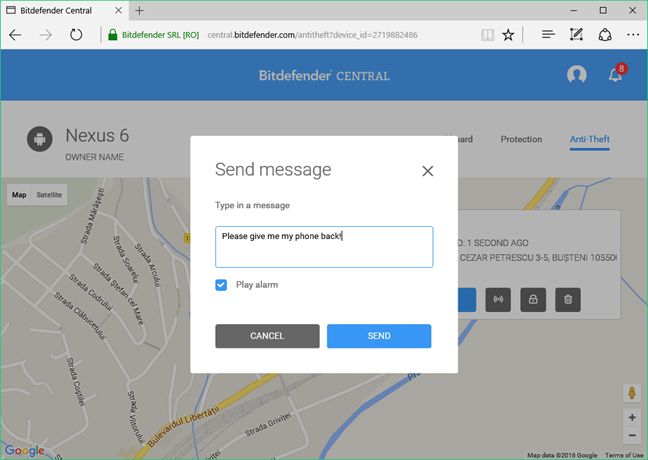The image size is (648, 460).
Task: Click the browser Forward arrow
Action: (45, 35)
